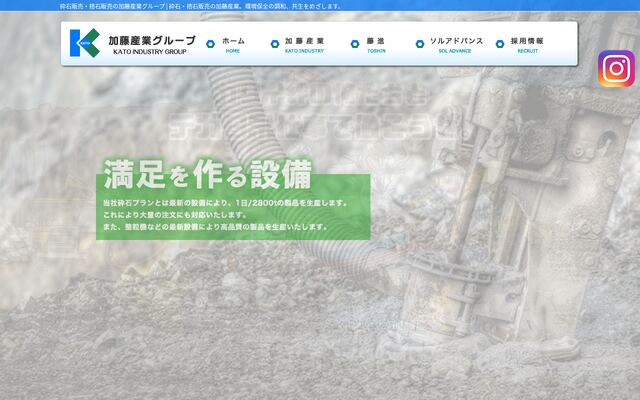Open the 採用情報 RECRUIT menu item
Image resolution: width=640 pixels, height=400 pixels.
[527, 45]
